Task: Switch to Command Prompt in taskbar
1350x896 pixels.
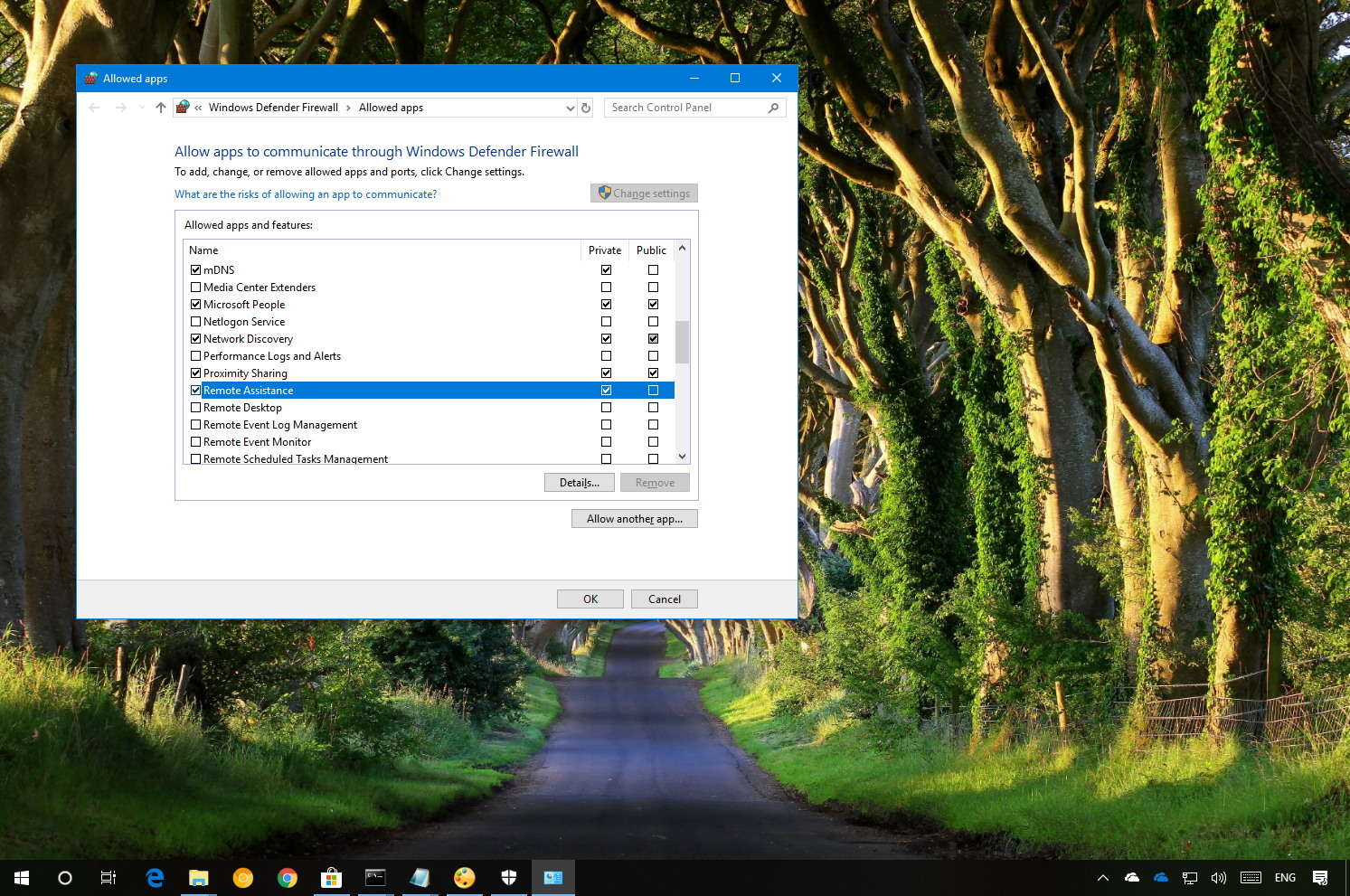Action: click(375, 877)
